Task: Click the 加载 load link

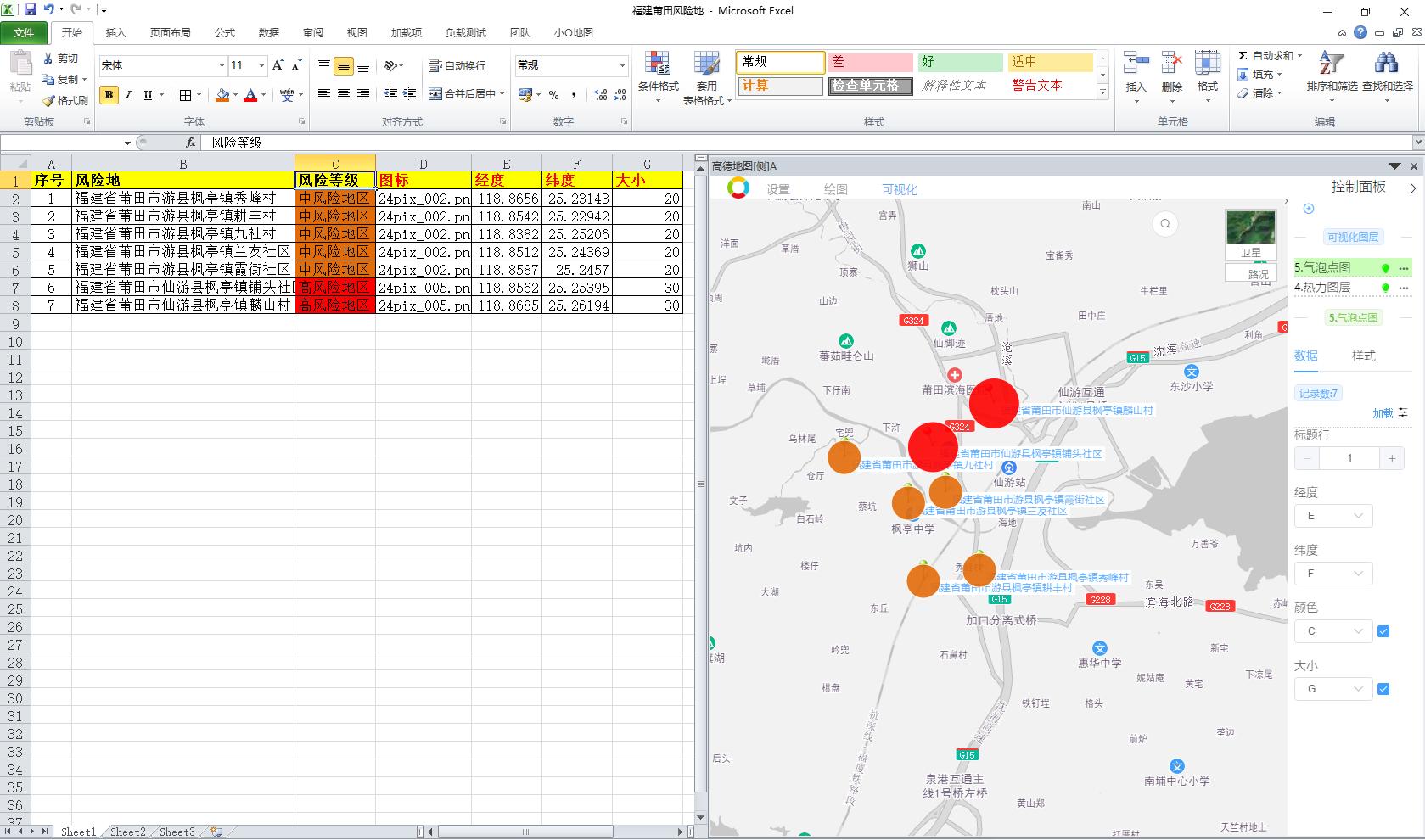Action: [1383, 413]
